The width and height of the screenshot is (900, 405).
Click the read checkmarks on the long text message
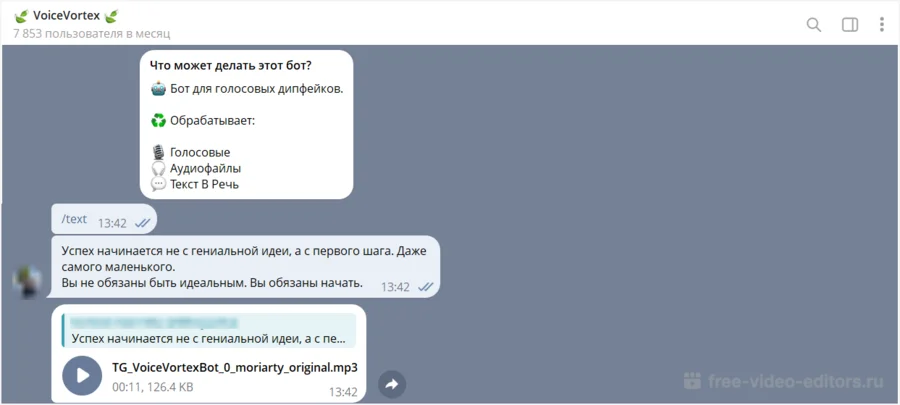(425, 287)
